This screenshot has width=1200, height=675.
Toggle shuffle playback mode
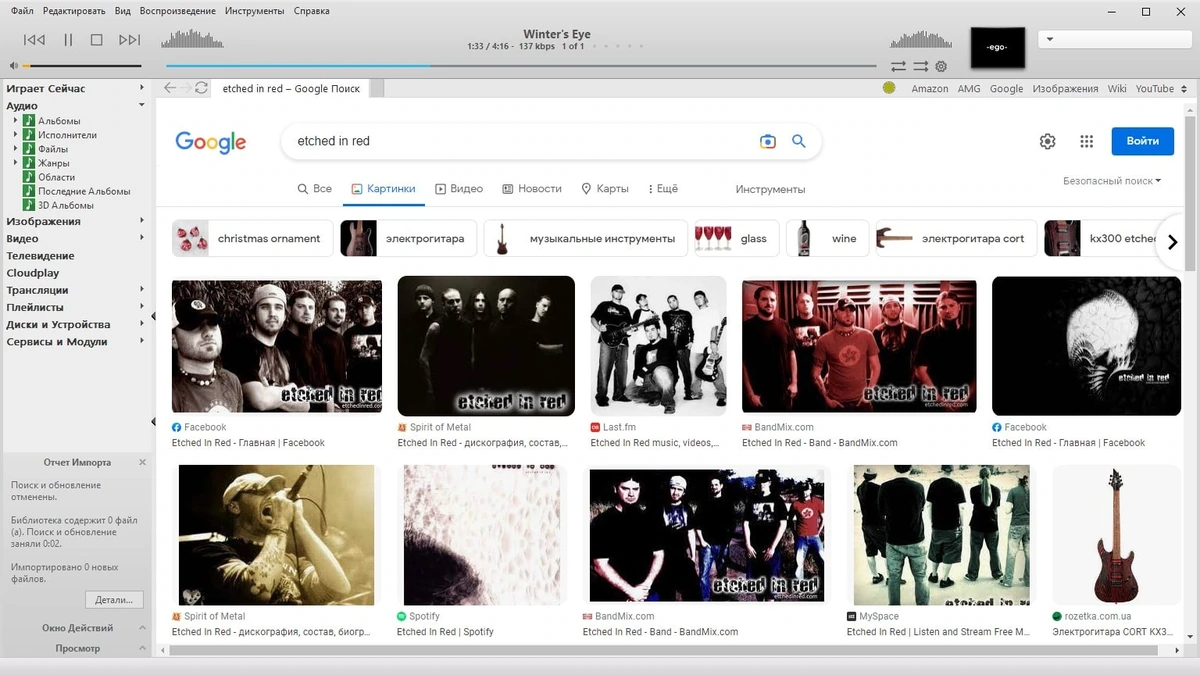pos(920,66)
